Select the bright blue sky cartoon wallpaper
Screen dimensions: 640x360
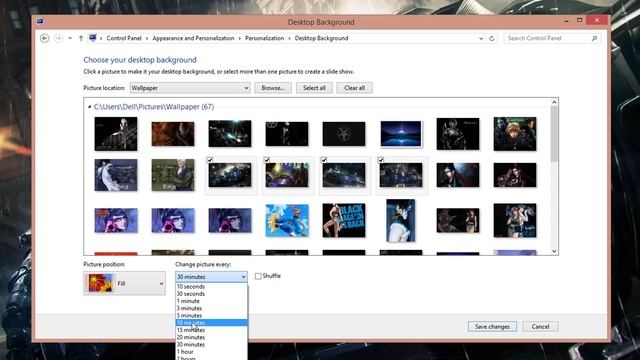pos(287,220)
